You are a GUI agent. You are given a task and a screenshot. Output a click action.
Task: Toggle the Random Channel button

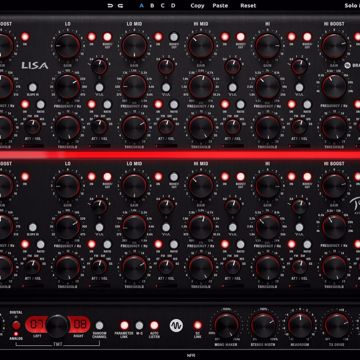point(99,325)
